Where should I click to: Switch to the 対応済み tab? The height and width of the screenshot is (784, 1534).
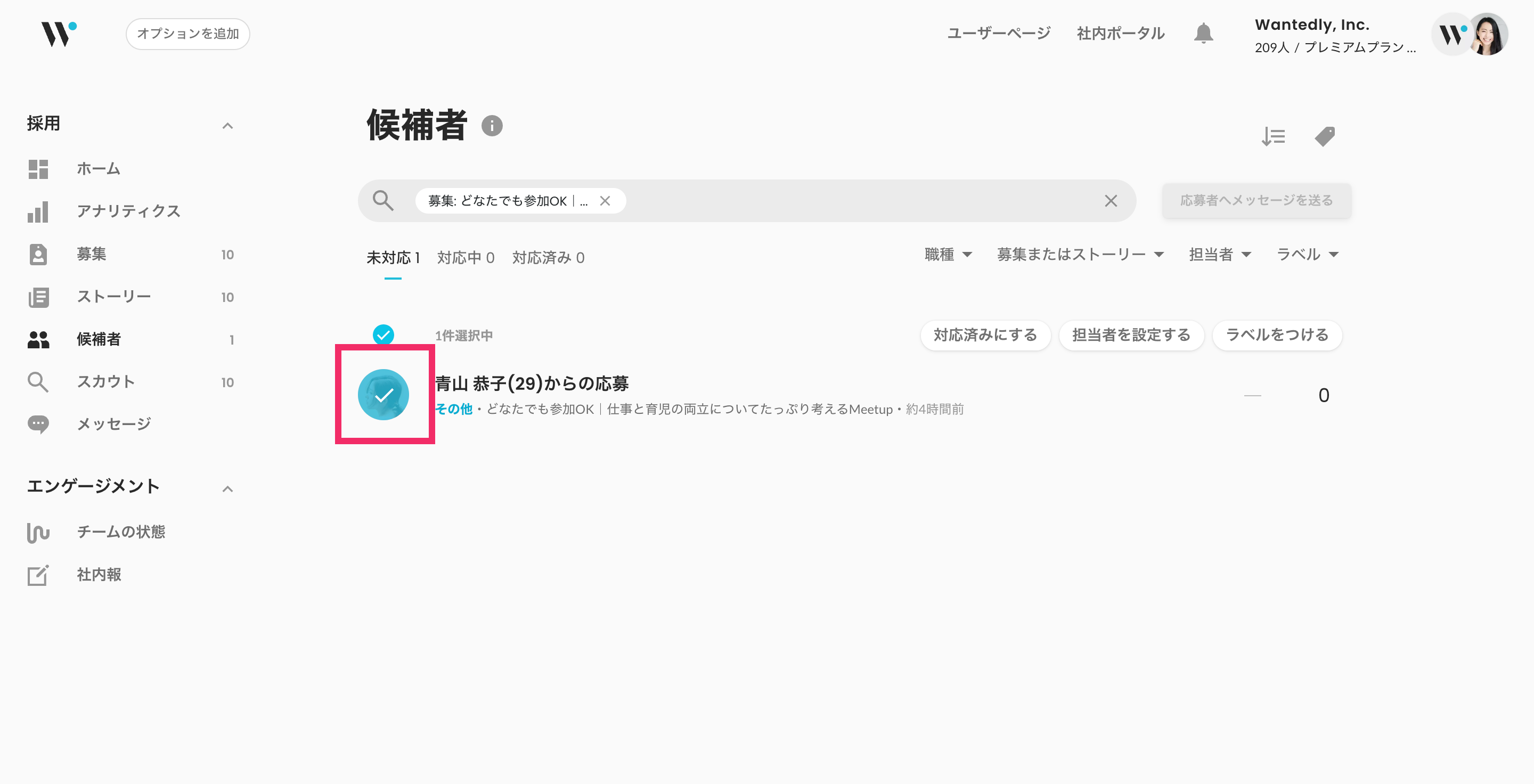[x=548, y=258]
